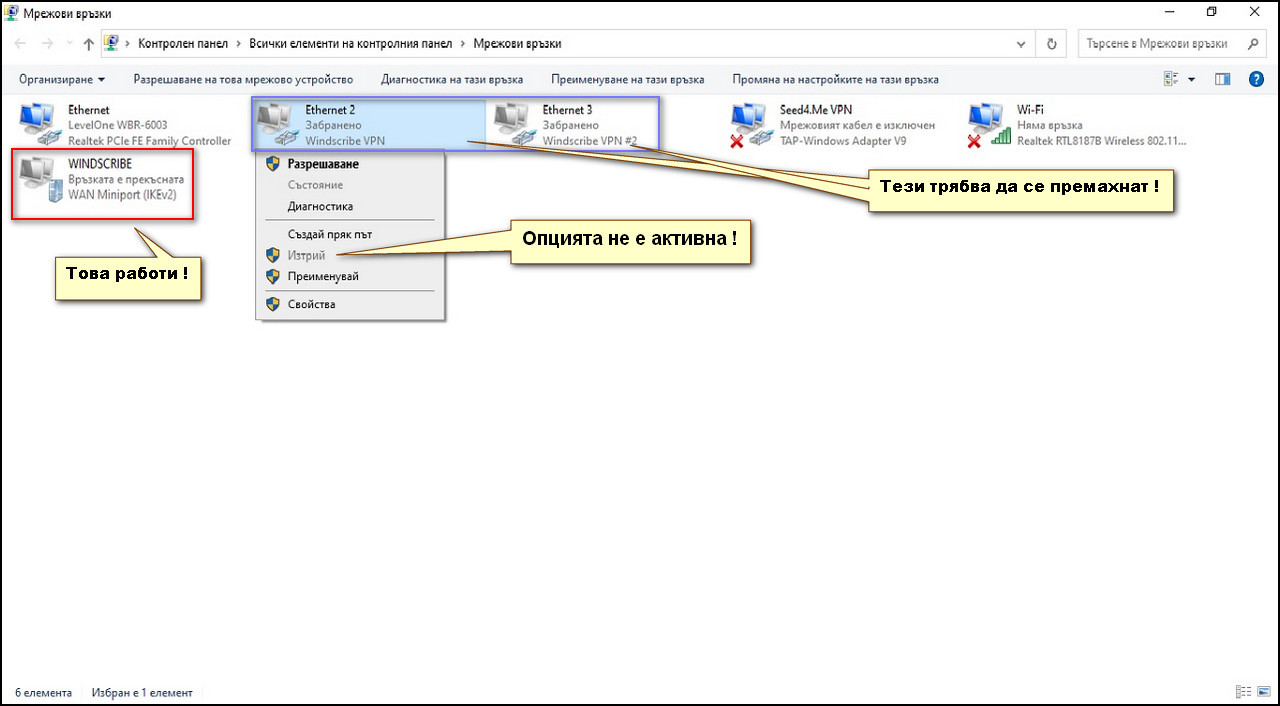The image size is (1280, 706).
Task: Go up one folder level
Action: point(88,44)
